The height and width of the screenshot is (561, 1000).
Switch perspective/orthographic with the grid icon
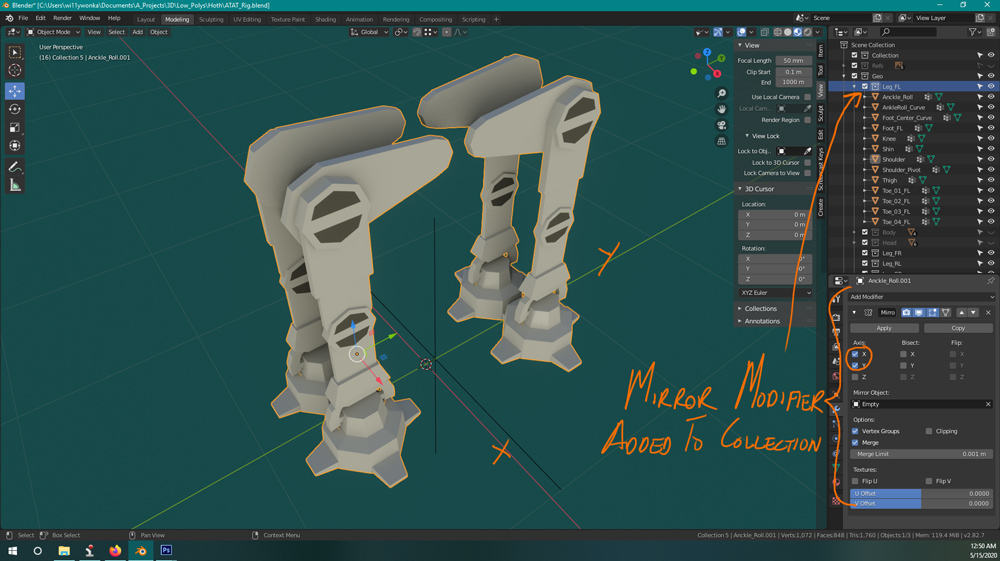point(721,142)
